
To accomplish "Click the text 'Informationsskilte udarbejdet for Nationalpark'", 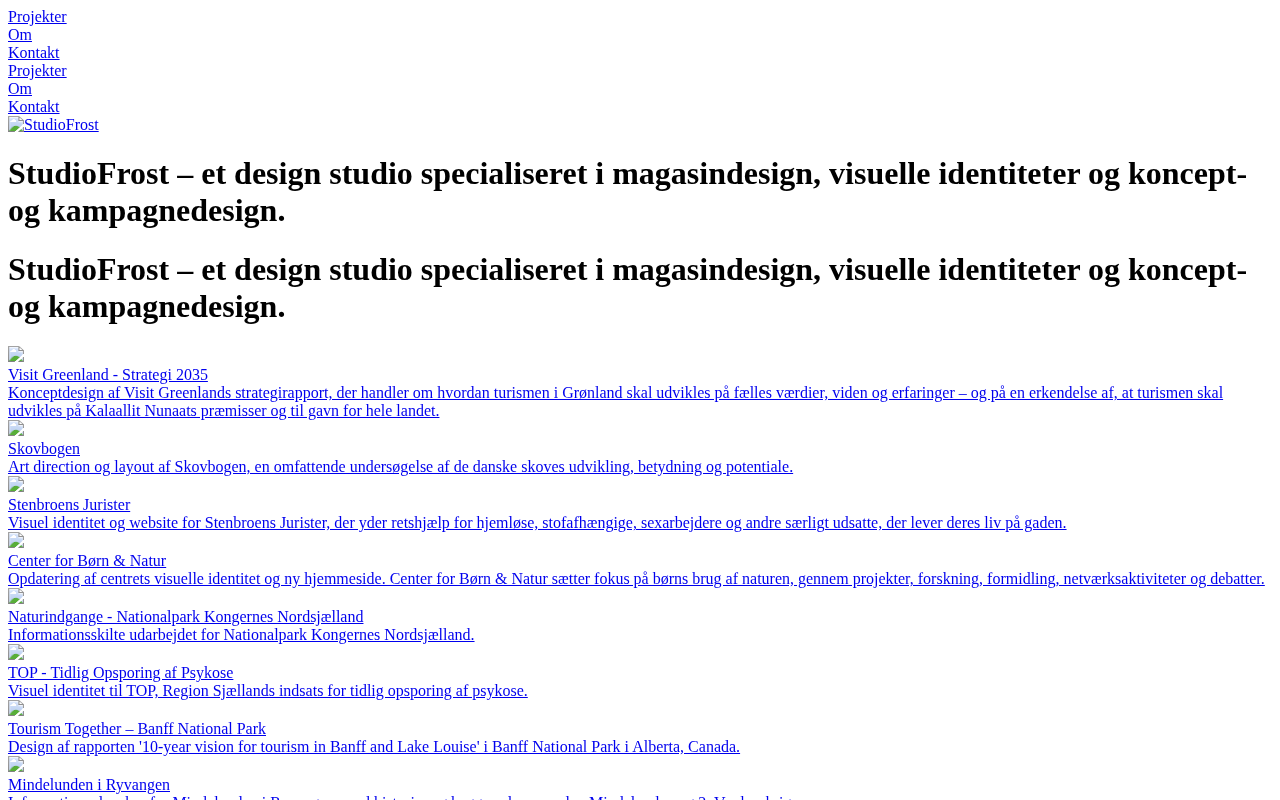I will coord(241,635).
